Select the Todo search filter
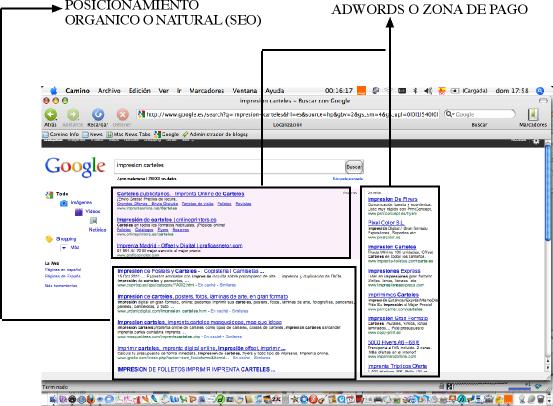The height and width of the screenshot is (406, 553). coord(62,194)
